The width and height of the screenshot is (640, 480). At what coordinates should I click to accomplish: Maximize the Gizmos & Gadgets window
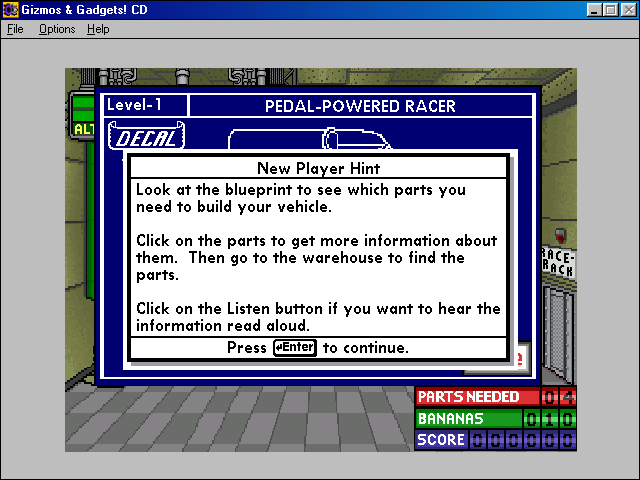pyautogui.click(x=611, y=10)
